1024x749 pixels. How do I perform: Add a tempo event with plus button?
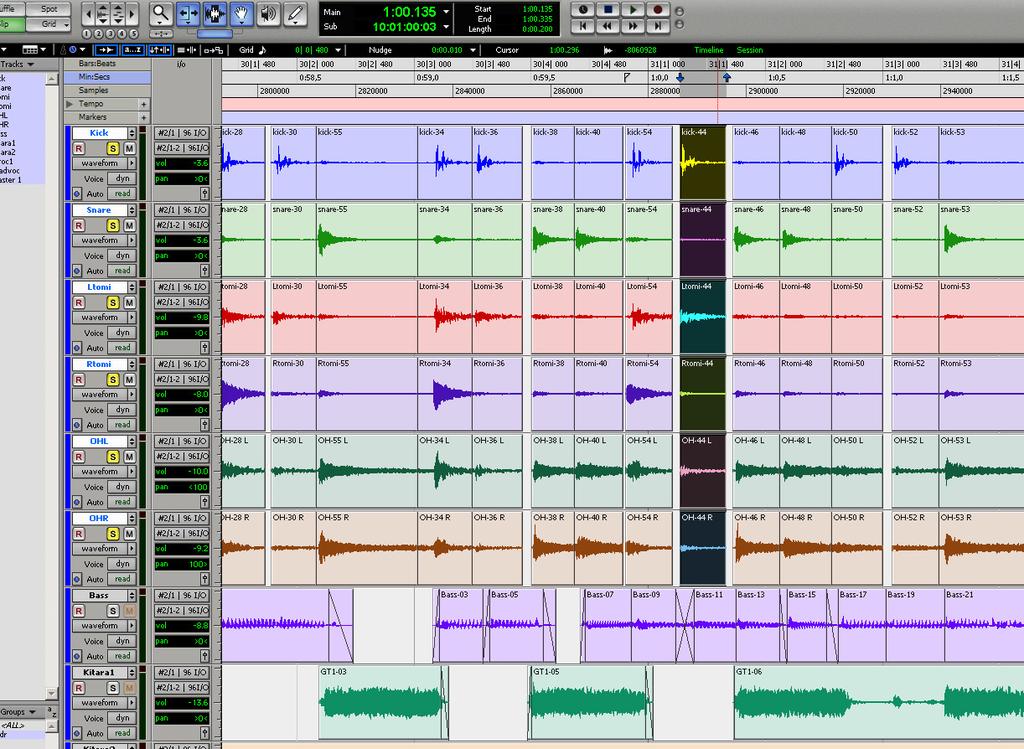point(144,104)
